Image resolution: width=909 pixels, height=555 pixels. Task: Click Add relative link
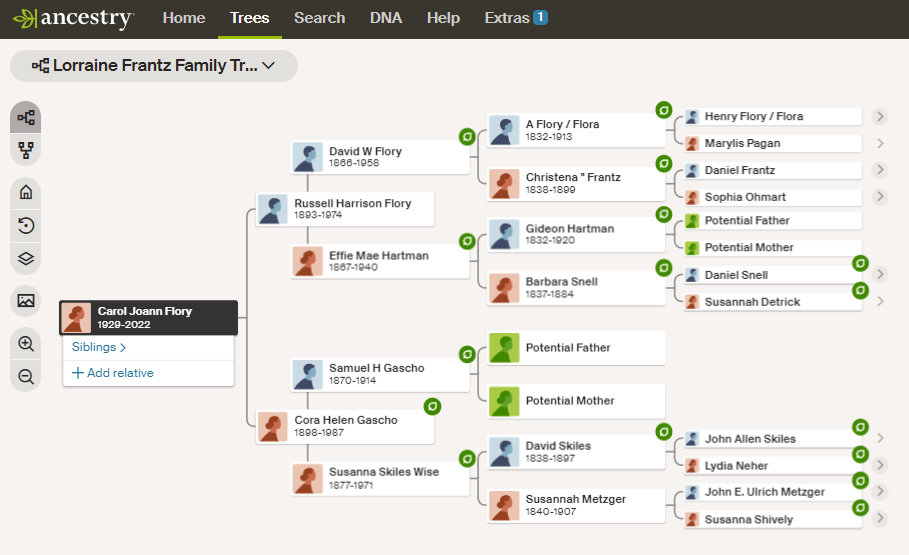(112, 373)
